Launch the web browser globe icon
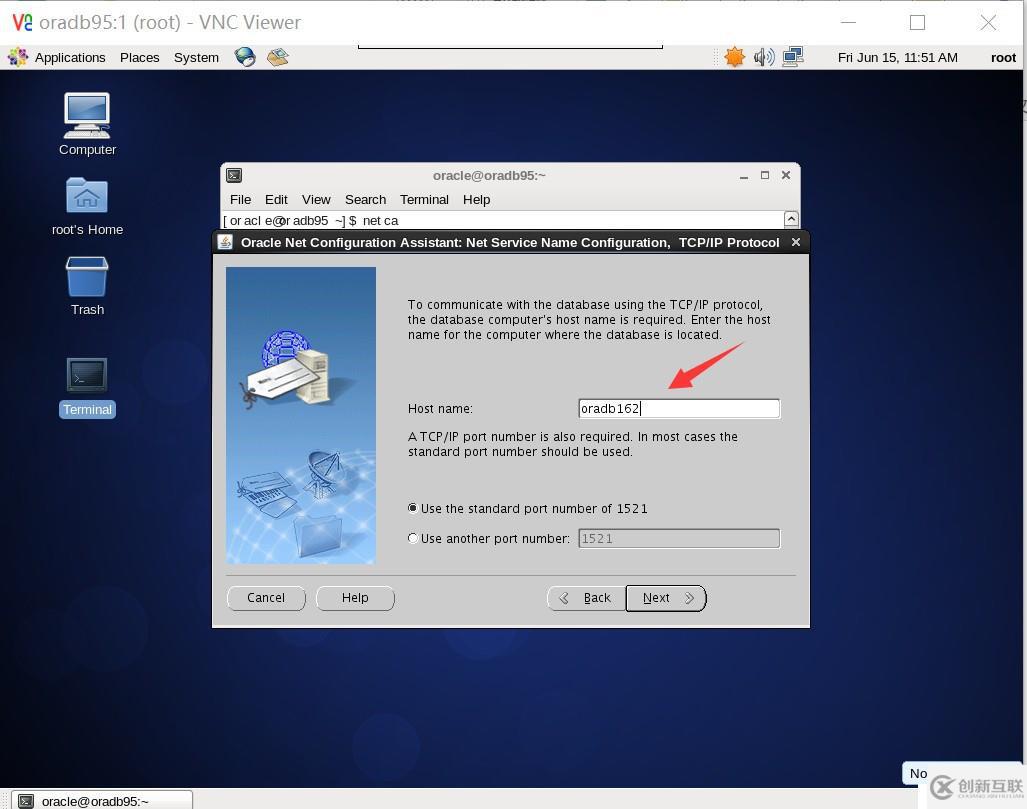This screenshot has width=1027, height=809. pyautogui.click(x=245, y=57)
